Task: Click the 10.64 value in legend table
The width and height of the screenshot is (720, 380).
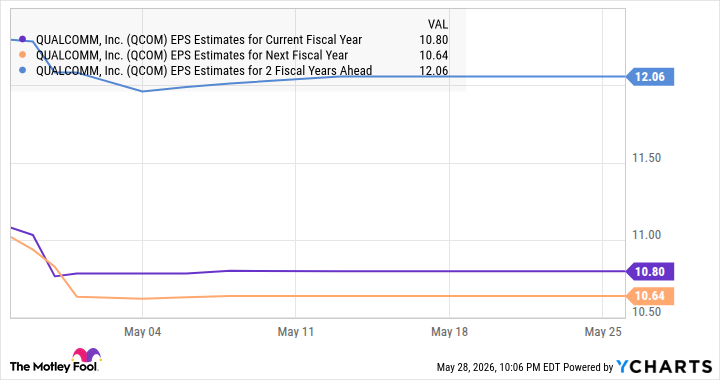Action: click(x=433, y=56)
